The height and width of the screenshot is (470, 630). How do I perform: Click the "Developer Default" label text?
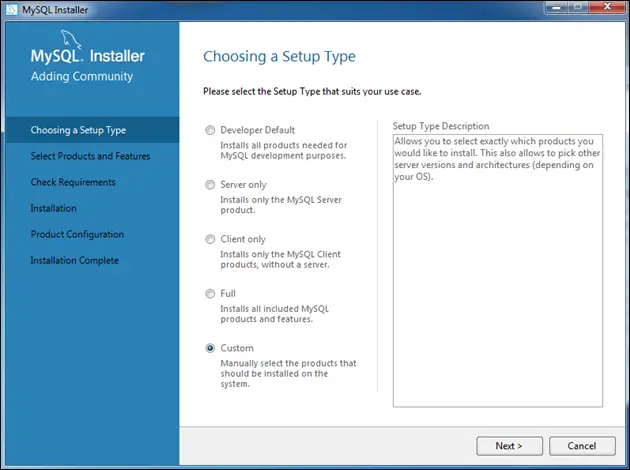pos(258,130)
